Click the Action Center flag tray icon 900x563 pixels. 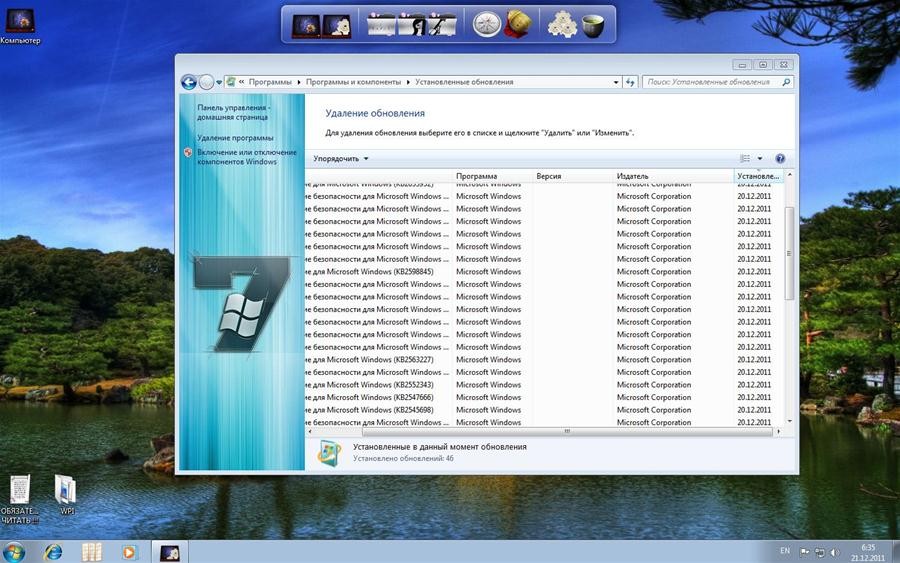(x=805, y=552)
